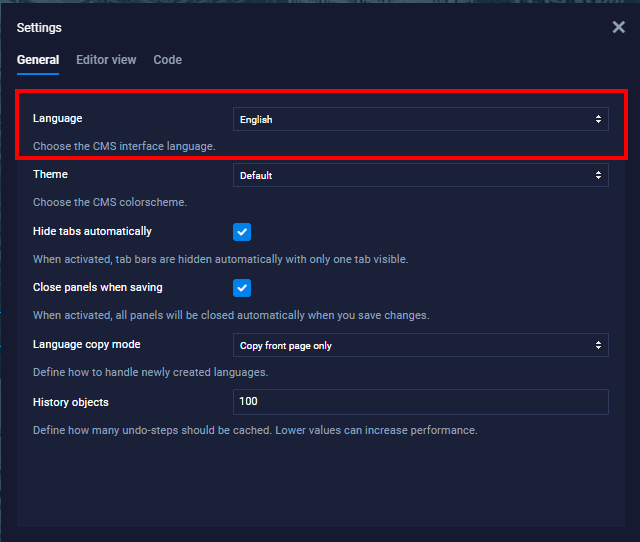Click the Hide tabs automatically label text
Viewport: 640px width, 542px height.
click(x=92, y=231)
